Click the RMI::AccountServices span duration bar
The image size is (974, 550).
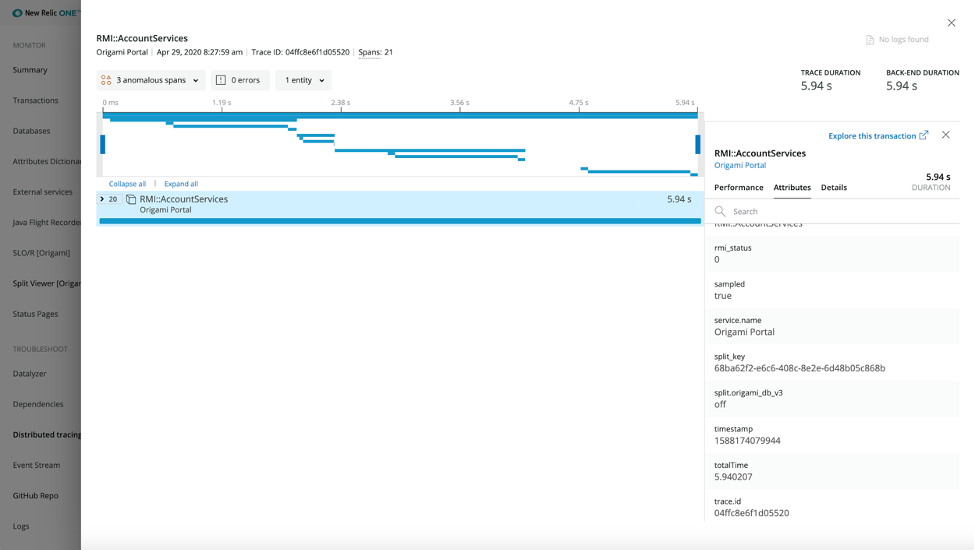[400, 221]
